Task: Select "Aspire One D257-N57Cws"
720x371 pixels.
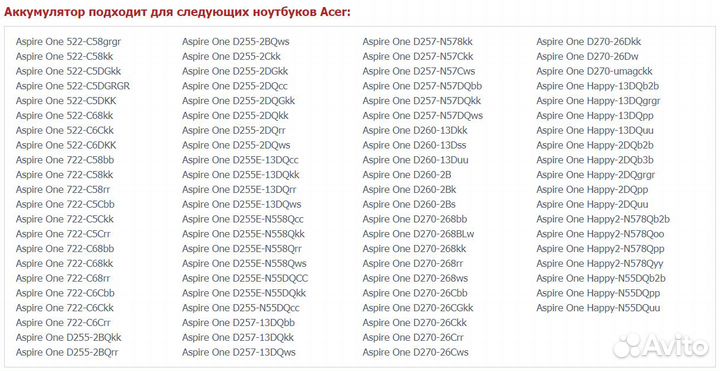Action: (419, 71)
